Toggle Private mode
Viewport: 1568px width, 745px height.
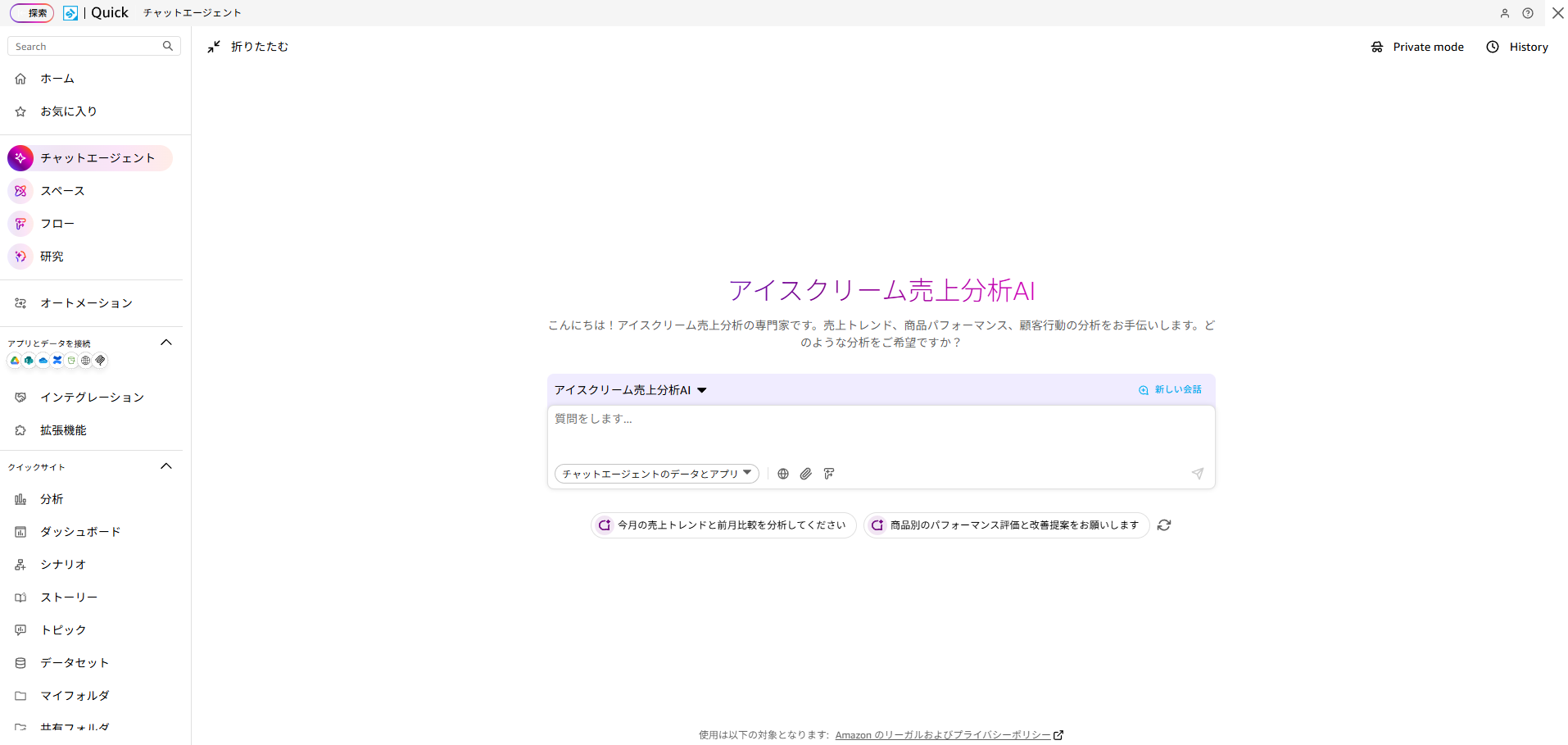1417,47
